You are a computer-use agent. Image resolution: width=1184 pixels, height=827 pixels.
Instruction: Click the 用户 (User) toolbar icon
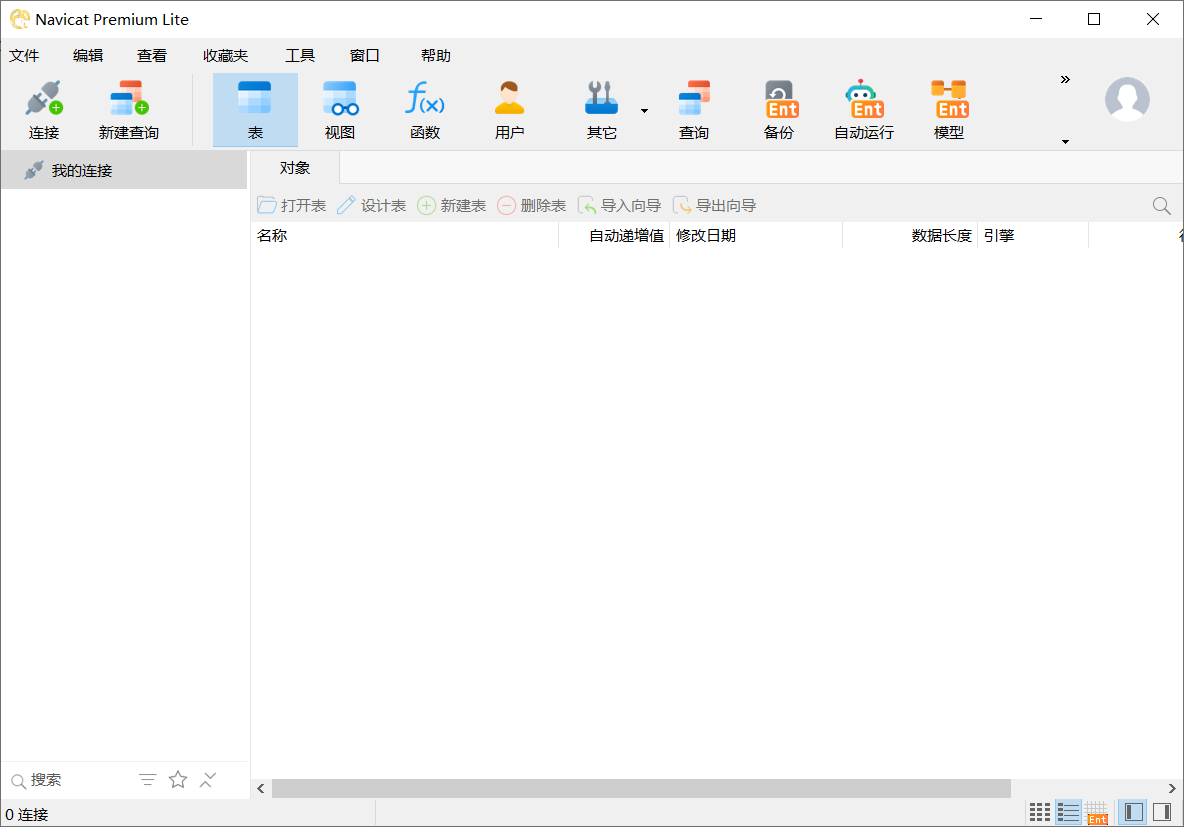pos(509,100)
